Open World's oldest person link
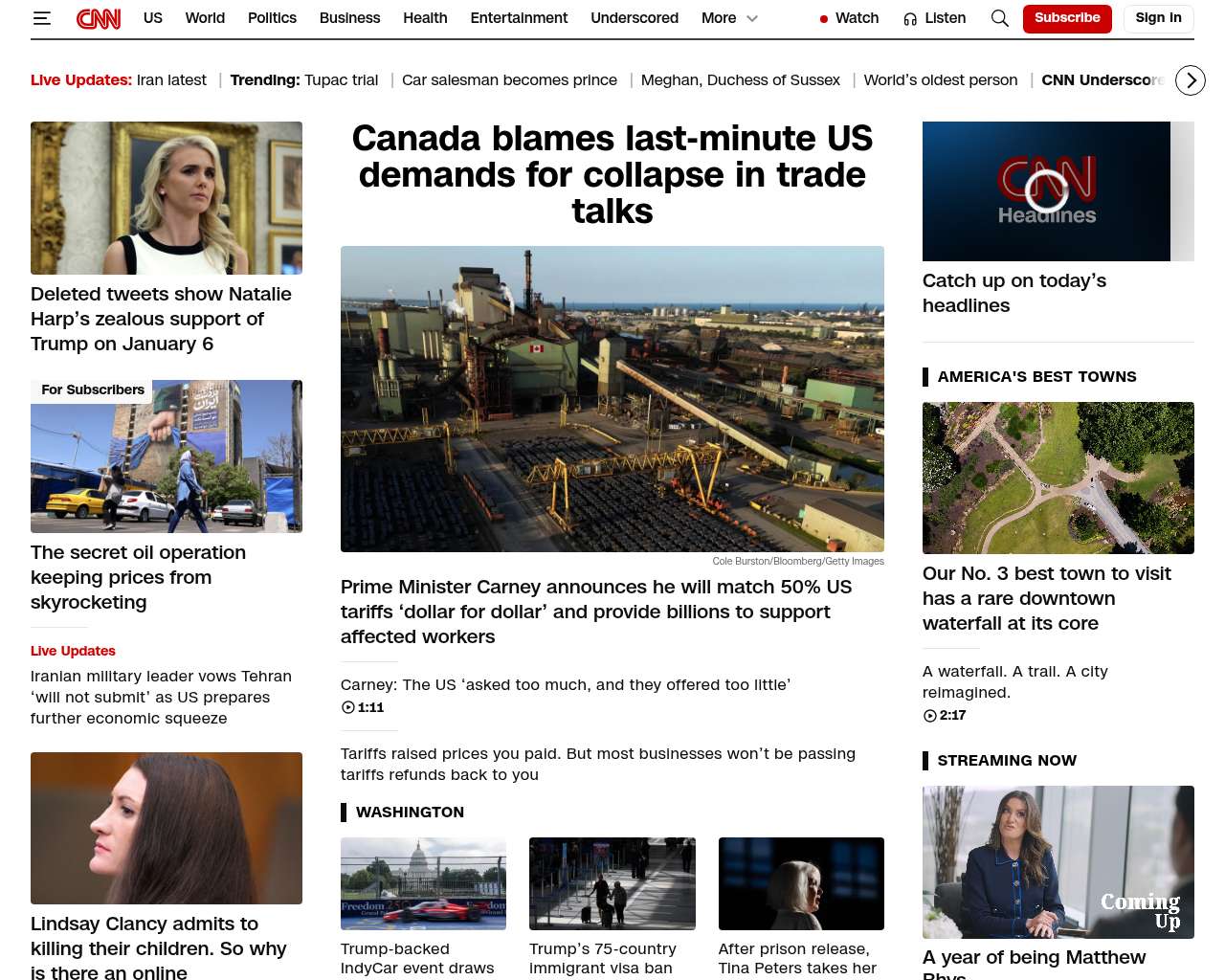The width and height of the screenshot is (1225, 980). [941, 80]
